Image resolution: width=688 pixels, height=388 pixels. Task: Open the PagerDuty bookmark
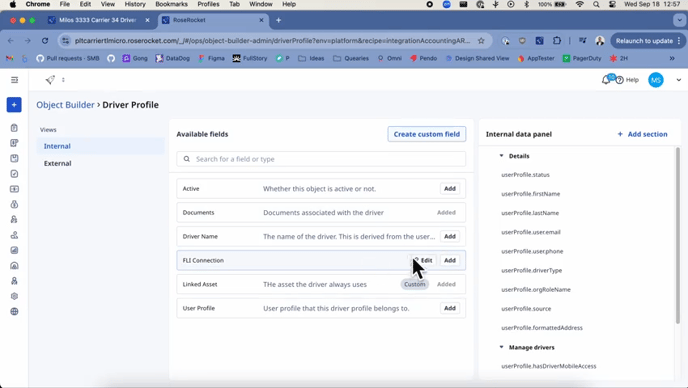click(x=582, y=58)
